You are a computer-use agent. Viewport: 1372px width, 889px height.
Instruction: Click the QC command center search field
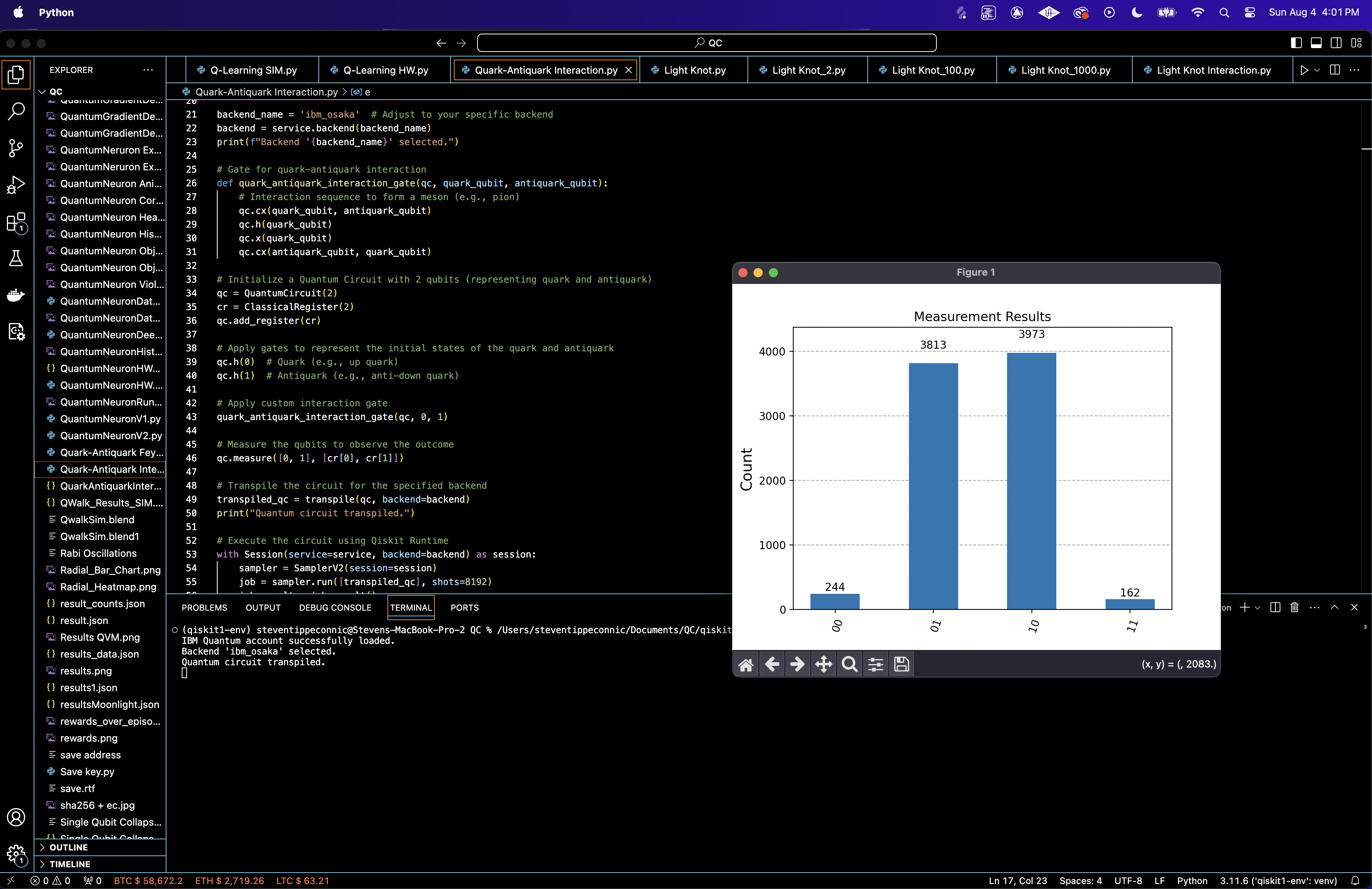click(707, 43)
